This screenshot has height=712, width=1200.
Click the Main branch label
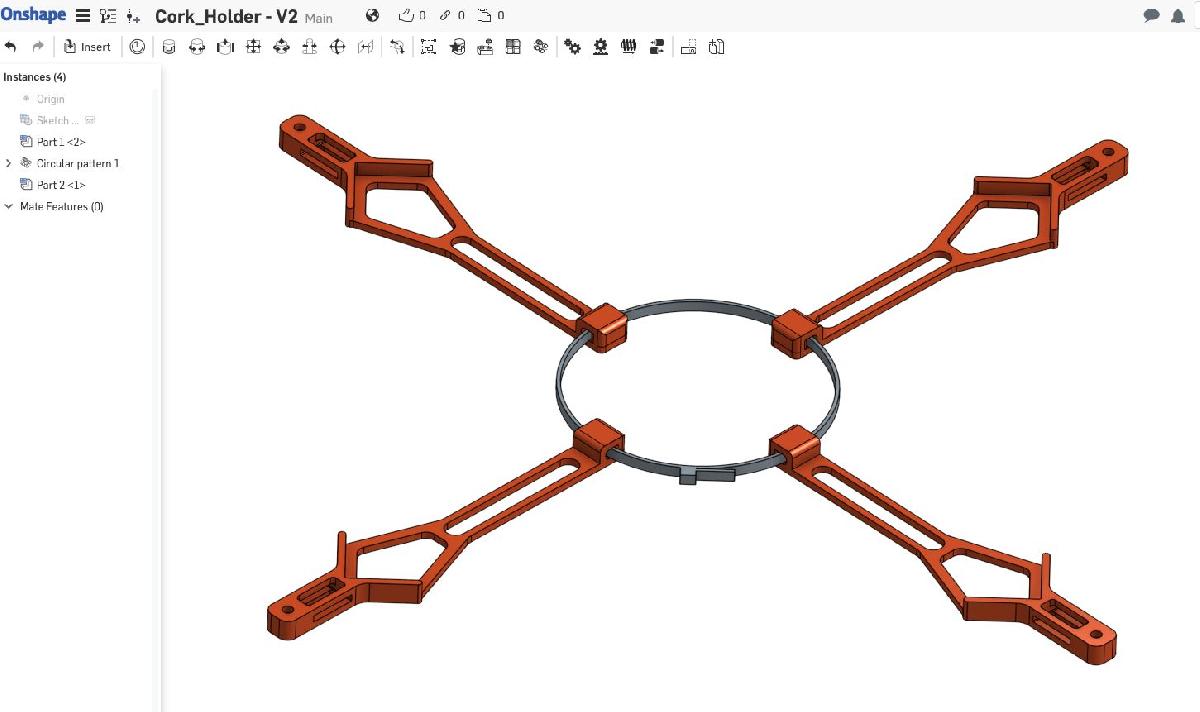point(318,18)
